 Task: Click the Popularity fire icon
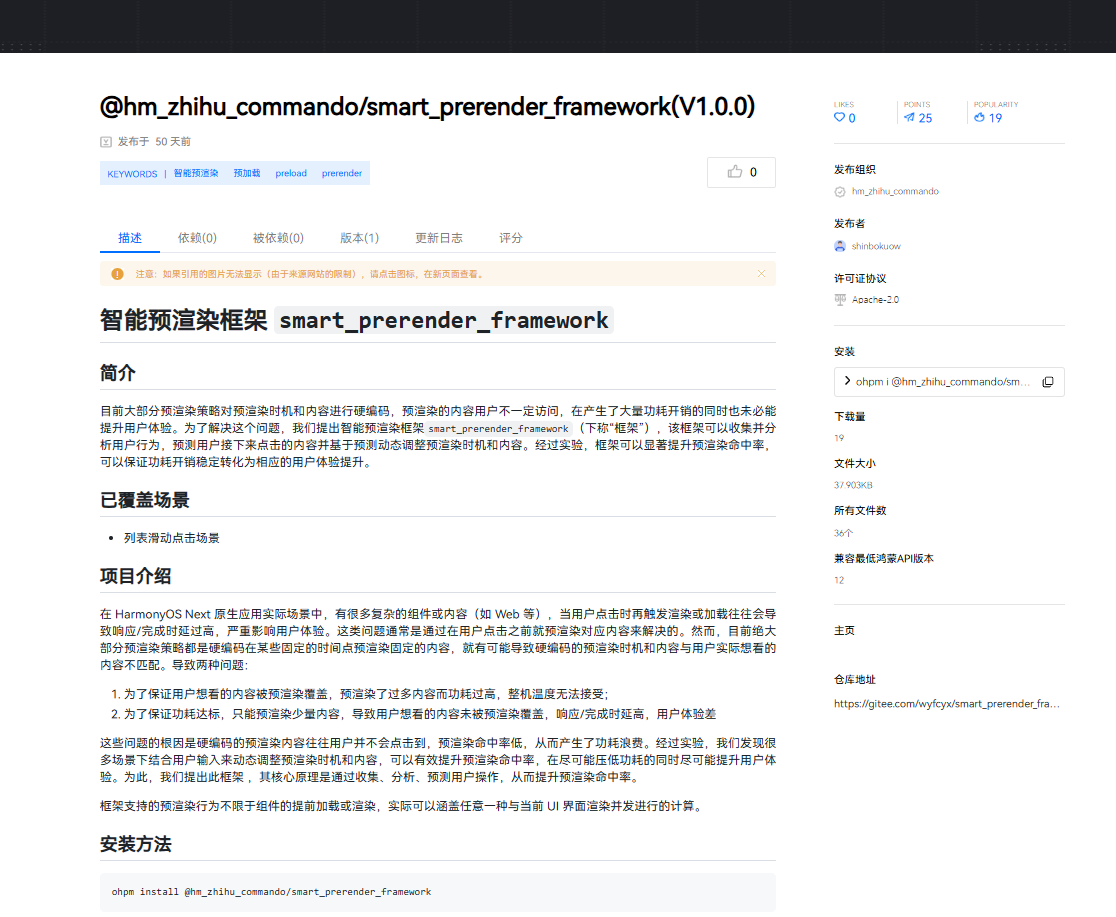click(x=978, y=117)
